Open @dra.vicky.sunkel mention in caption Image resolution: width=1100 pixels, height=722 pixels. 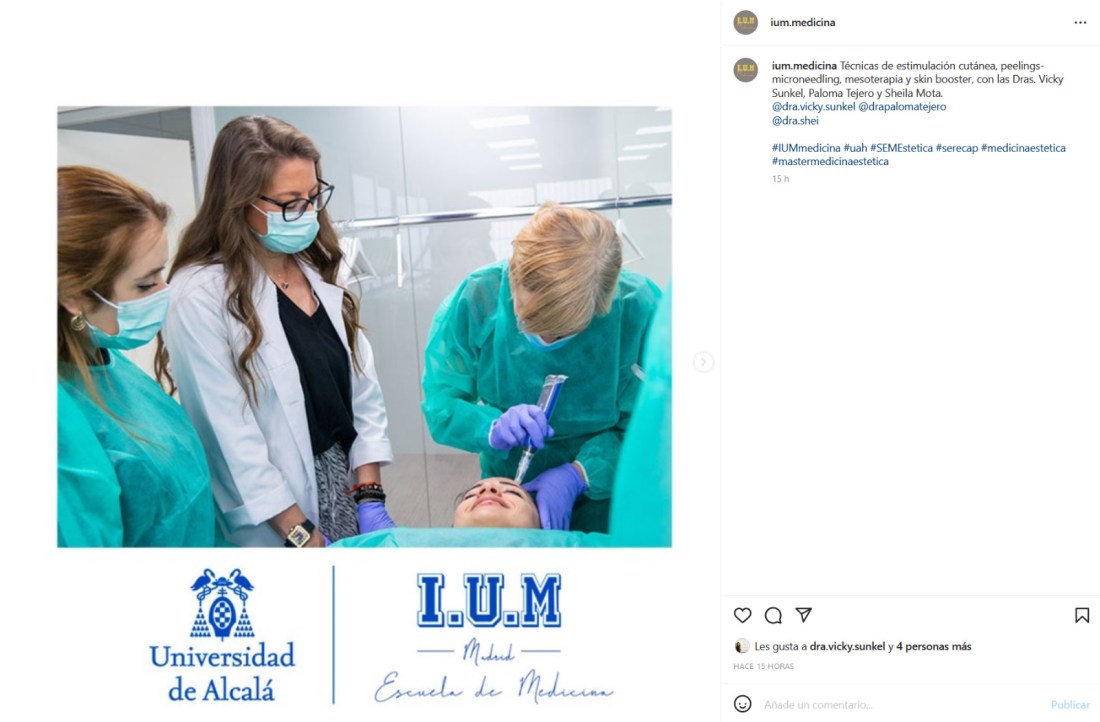[813, 107]
